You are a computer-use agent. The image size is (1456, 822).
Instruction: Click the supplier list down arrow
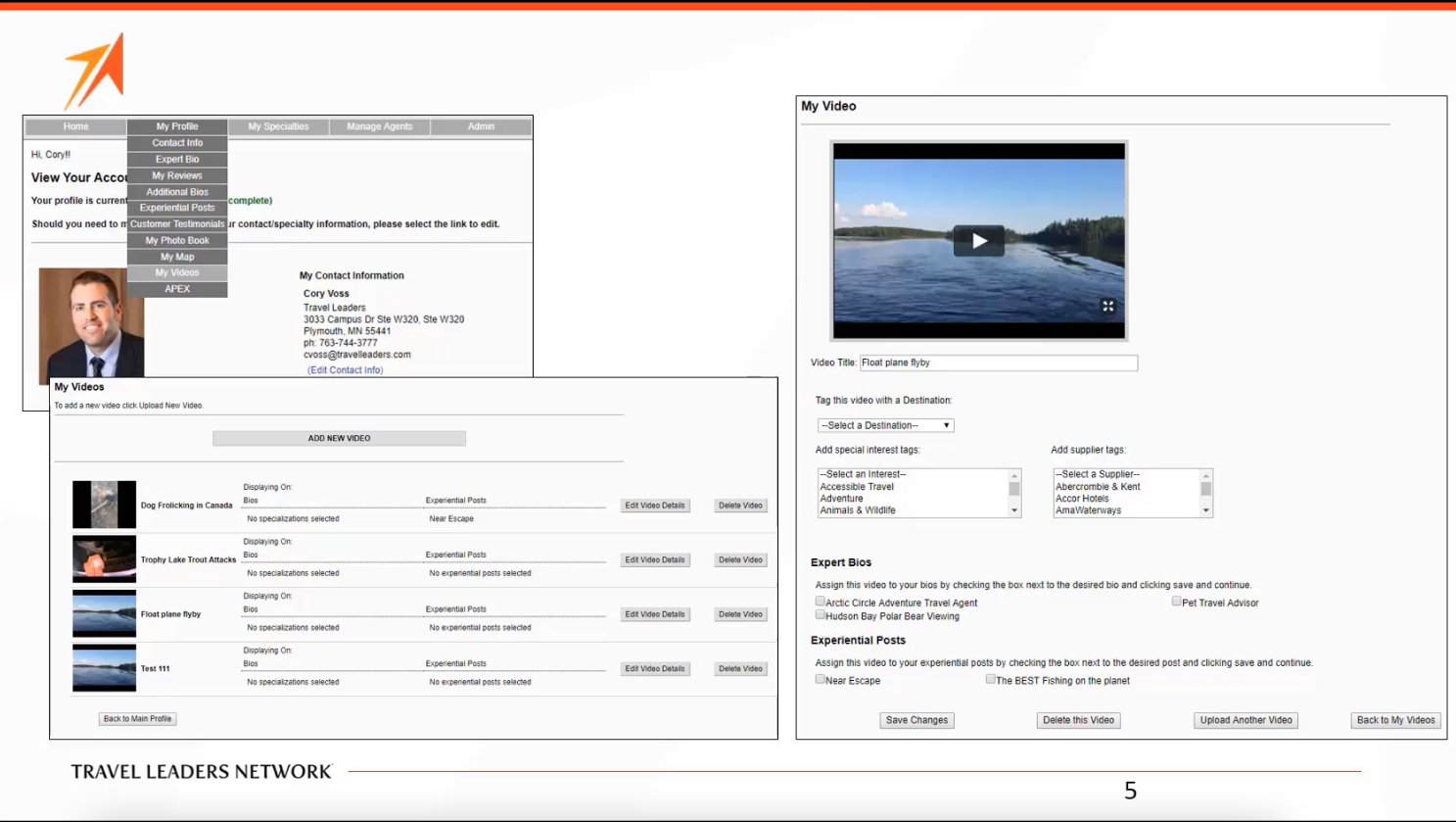coord(1205,510)
